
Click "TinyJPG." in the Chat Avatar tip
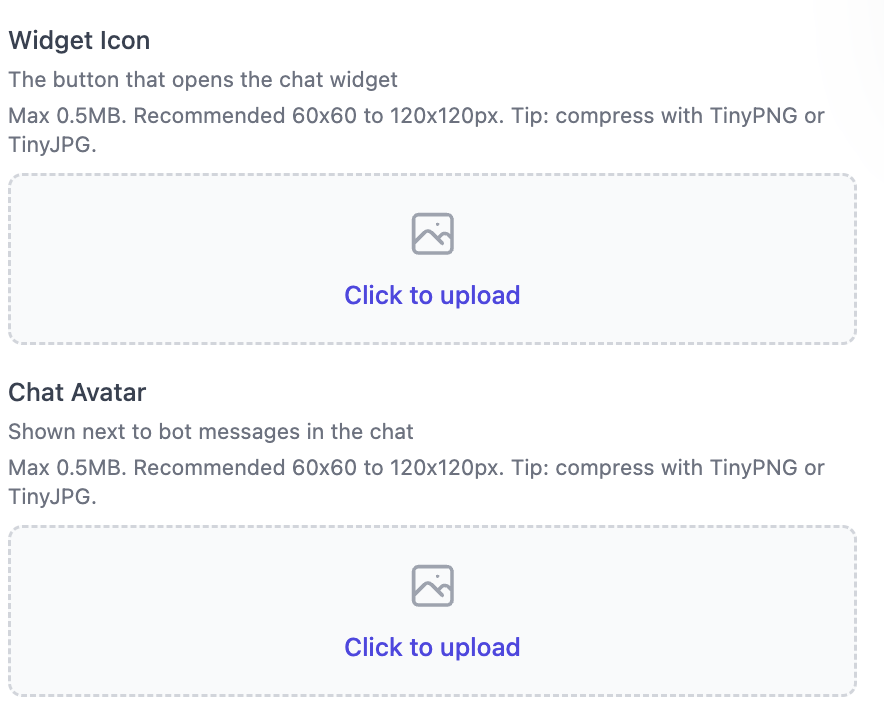click(x=53, y=496)
